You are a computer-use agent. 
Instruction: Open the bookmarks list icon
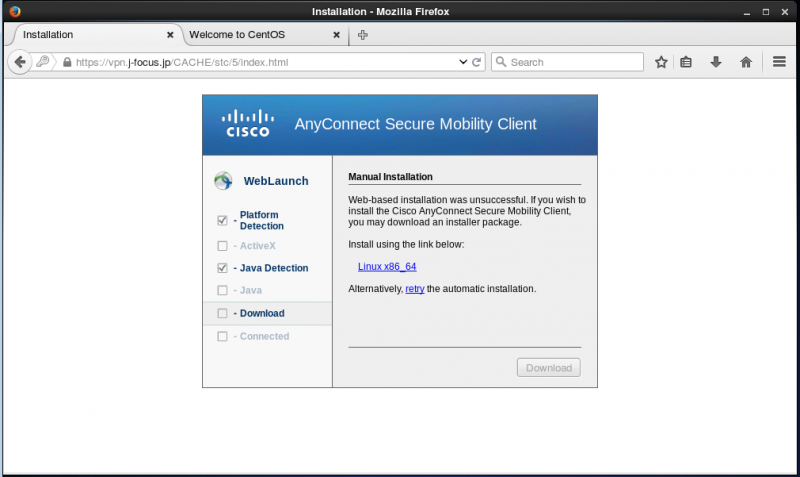tap(686, 62)
